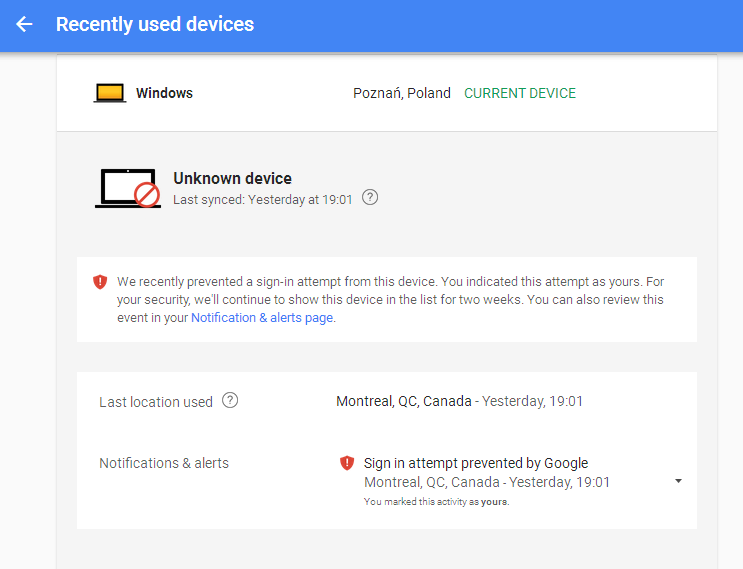Click Montreal, QC, Canada last location value
This screenshot has width=743, height=569.
(x=404, y=401)
